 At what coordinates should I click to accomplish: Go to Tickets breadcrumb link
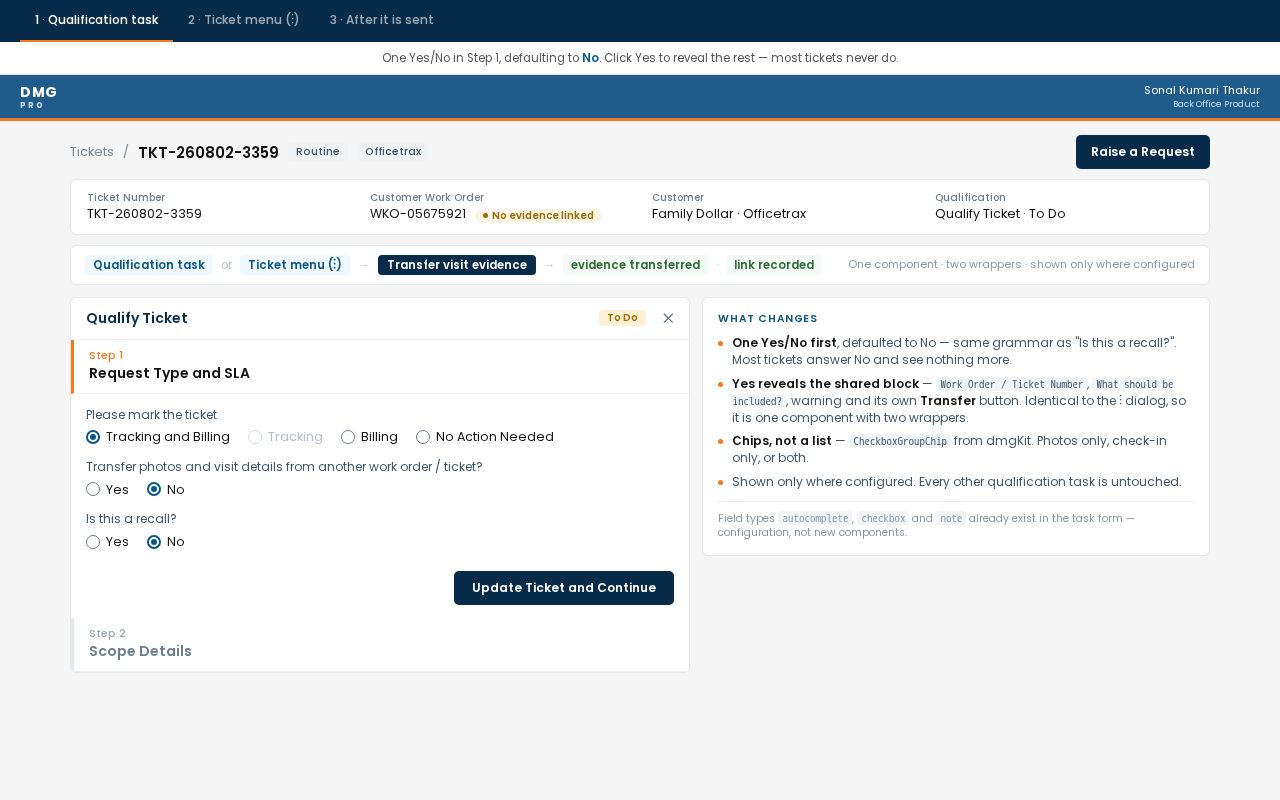coord(92,152)
